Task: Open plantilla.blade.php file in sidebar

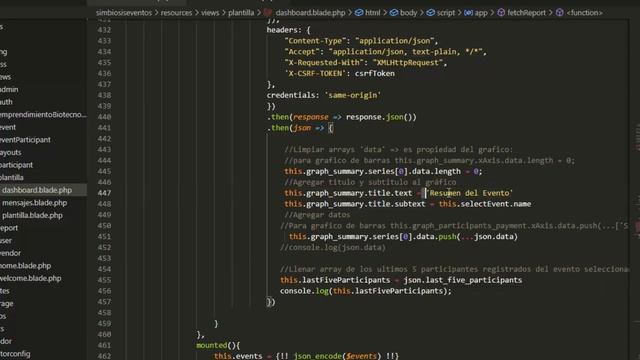Action: pyautogui.click(x=32, y=216)
